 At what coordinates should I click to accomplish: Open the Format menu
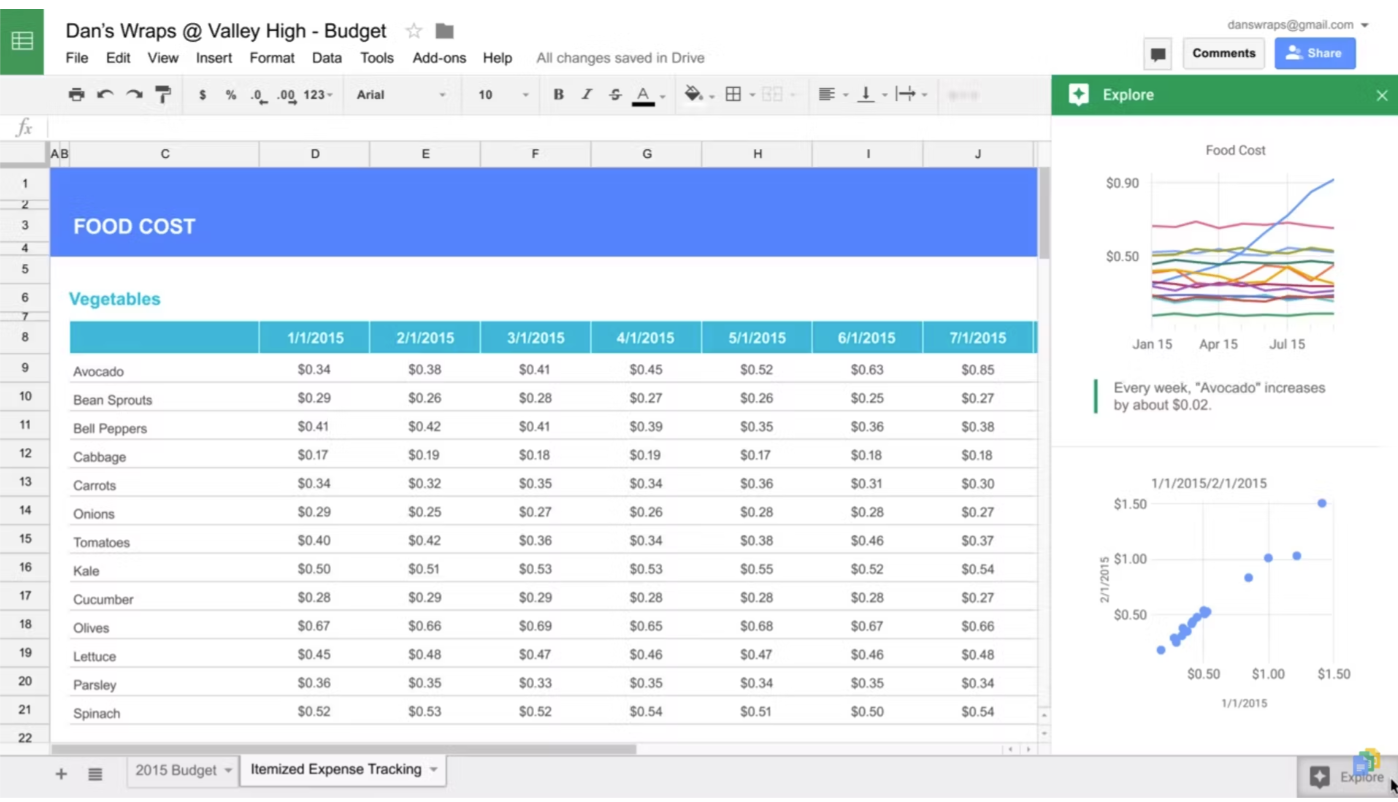(271, 58)
